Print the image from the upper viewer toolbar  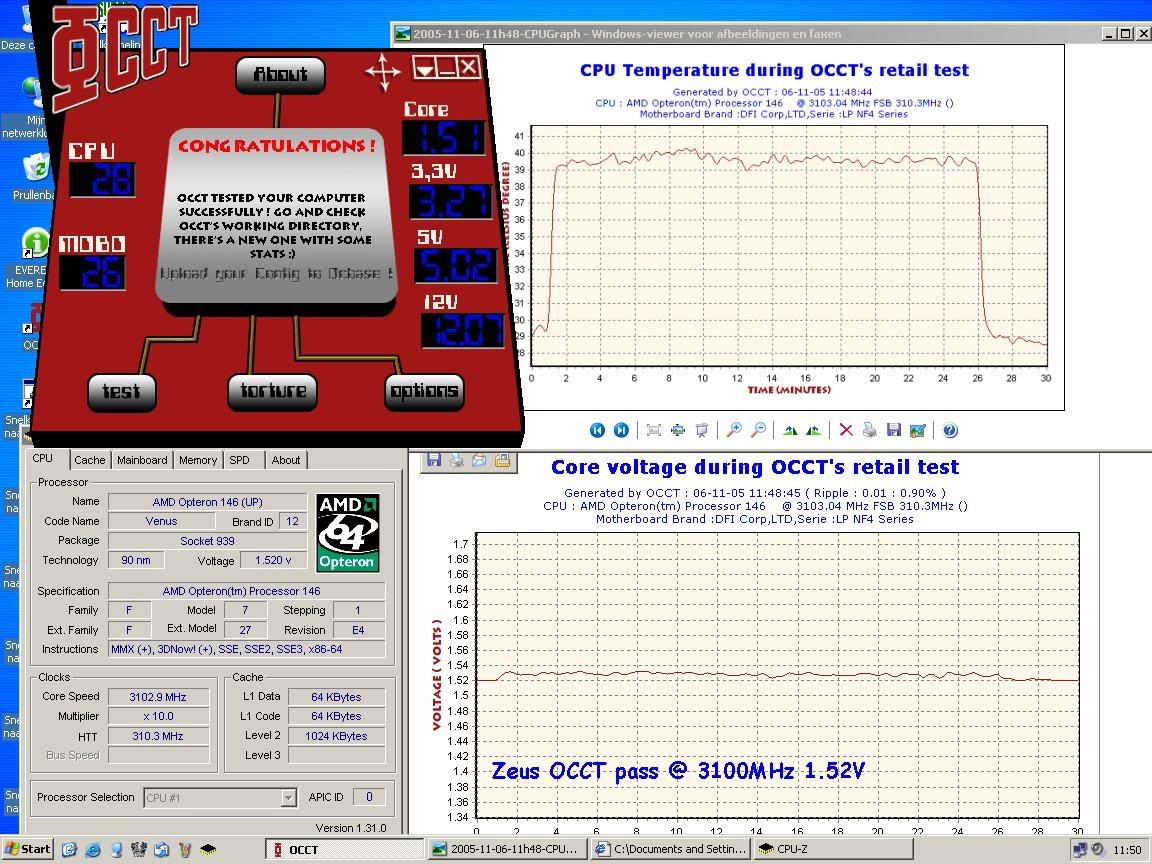coord(870,431)
